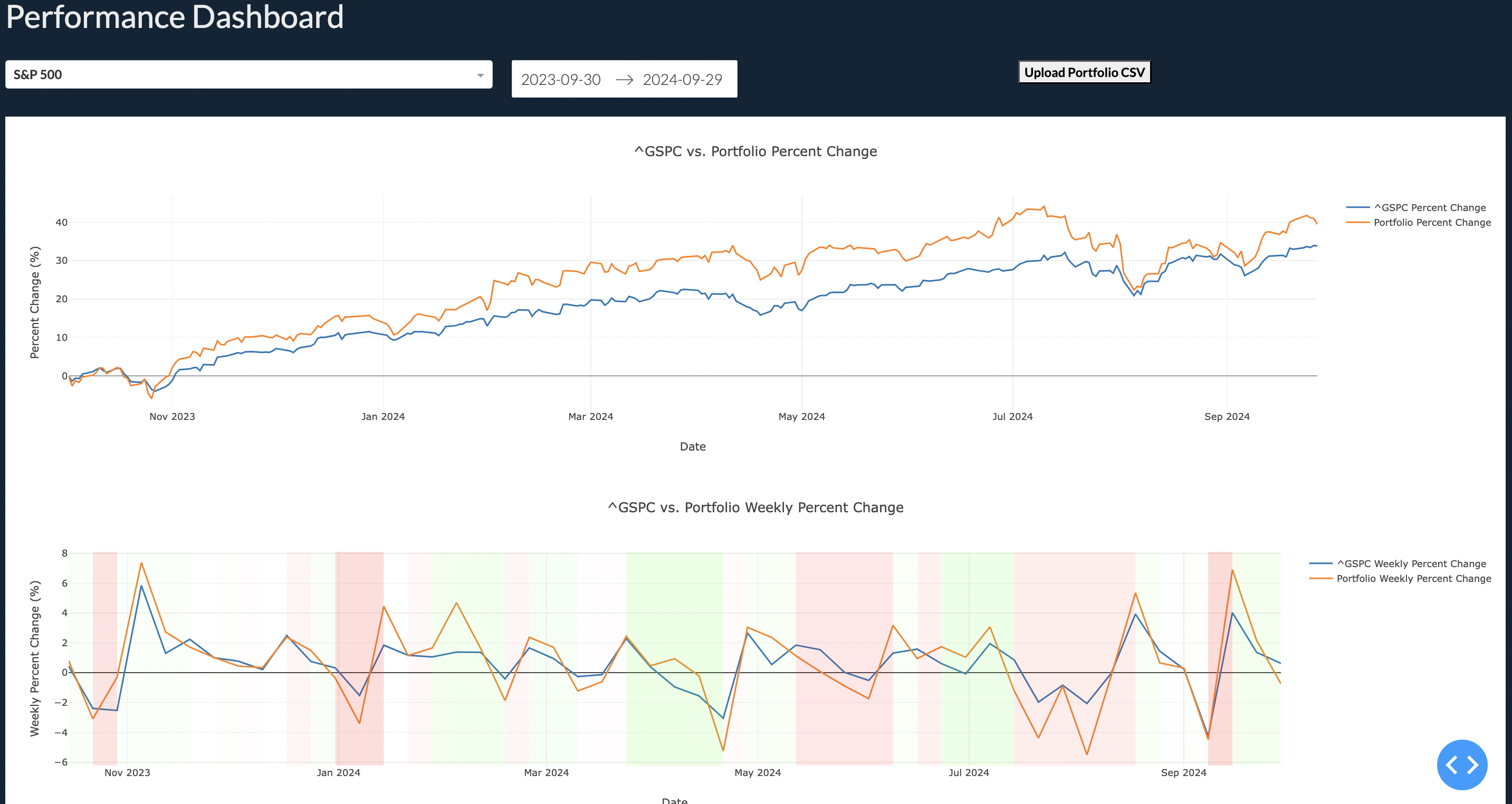This screenshot has width=1512, height=804.
Task: Toggle ^GSPC Weekly Percent Change legend entry
Action: click(1411, 564)
